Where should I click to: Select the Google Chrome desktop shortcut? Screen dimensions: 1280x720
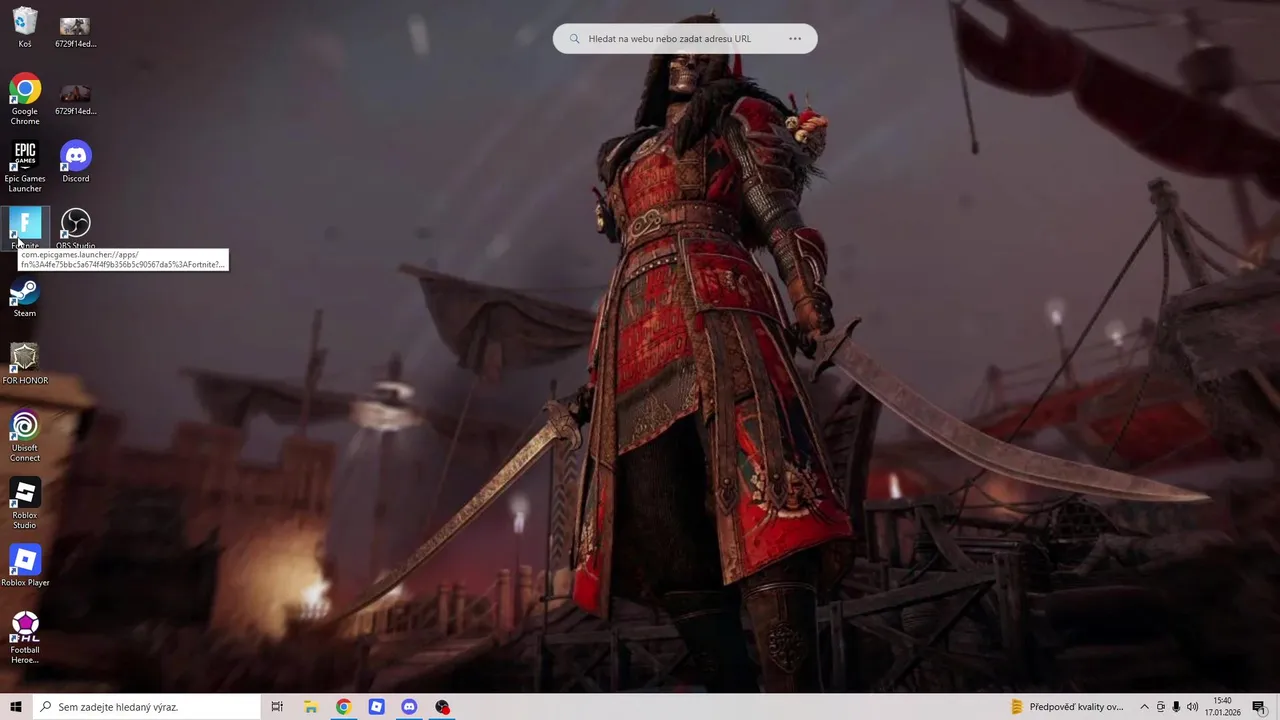pyautogui.click(x=25, y=99)
